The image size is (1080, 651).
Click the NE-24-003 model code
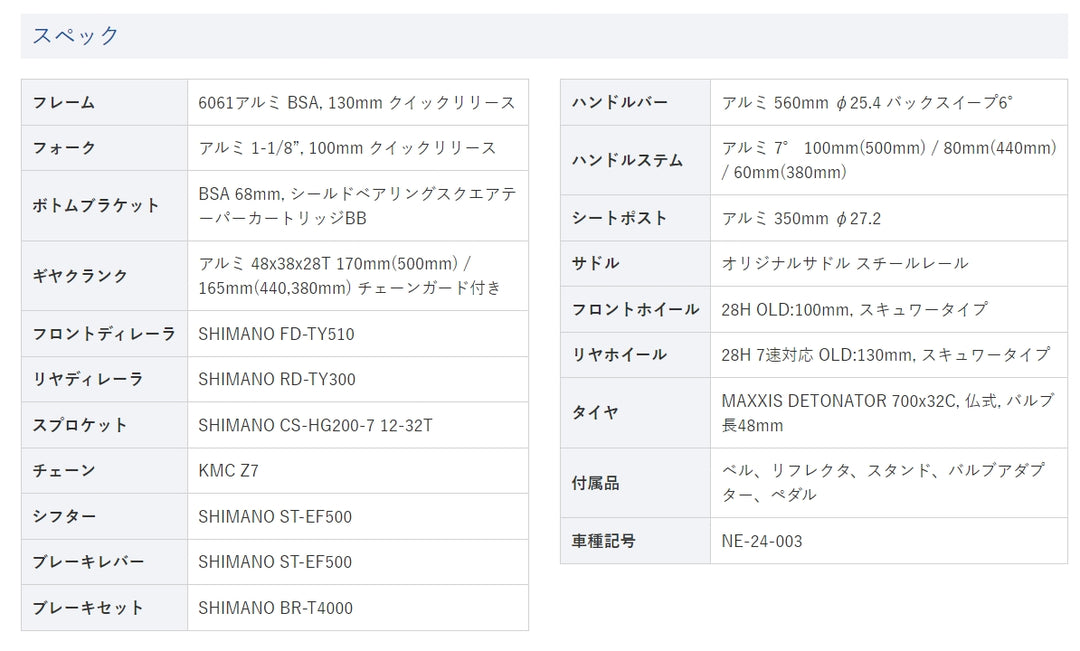[x=762, y=541]
